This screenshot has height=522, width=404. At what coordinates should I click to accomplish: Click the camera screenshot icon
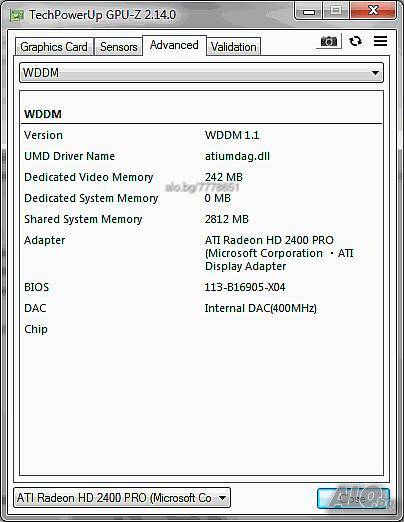pos(329,41)
